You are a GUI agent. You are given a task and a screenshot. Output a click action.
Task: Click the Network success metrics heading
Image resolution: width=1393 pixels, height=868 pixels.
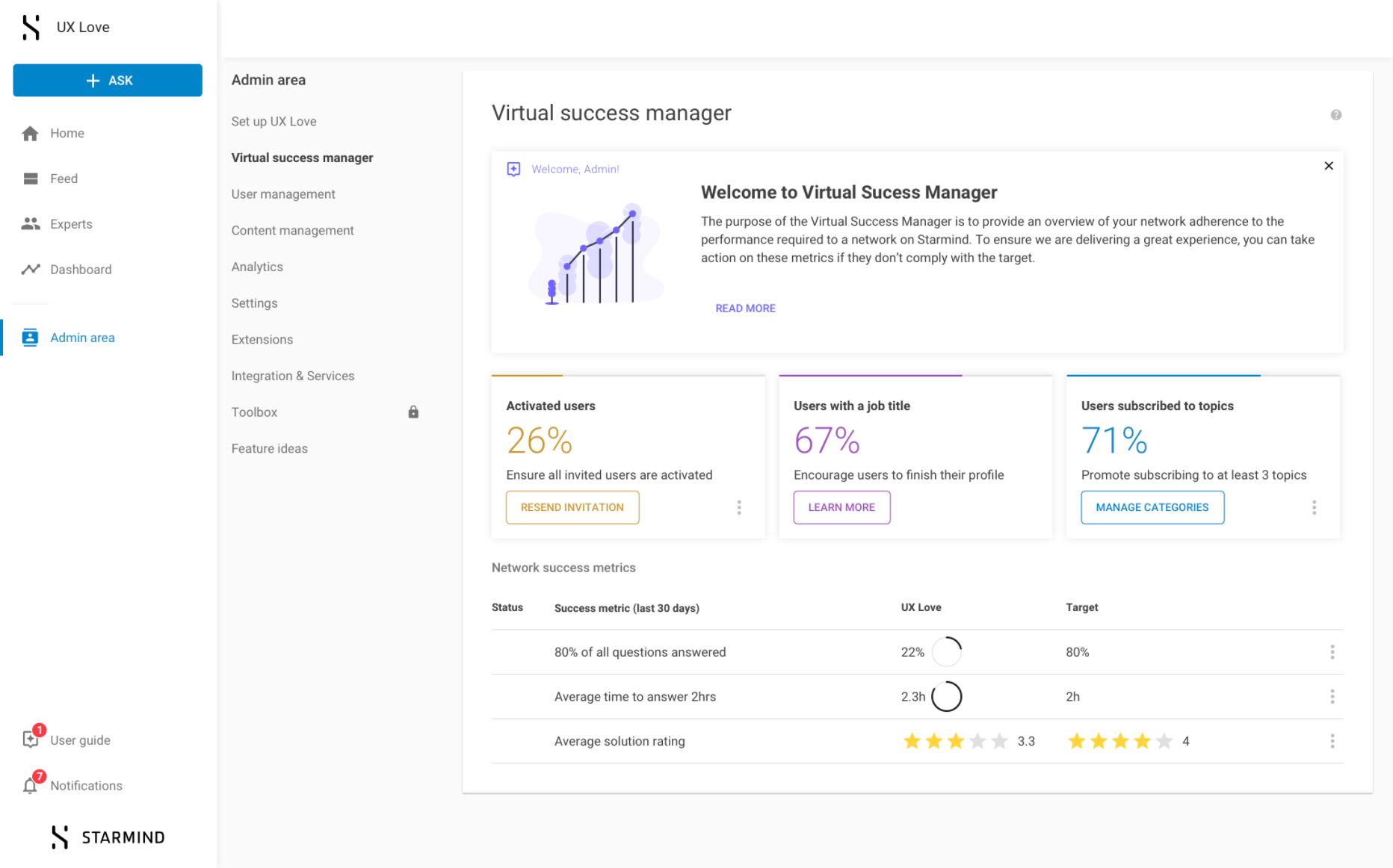tap(563, 568)
